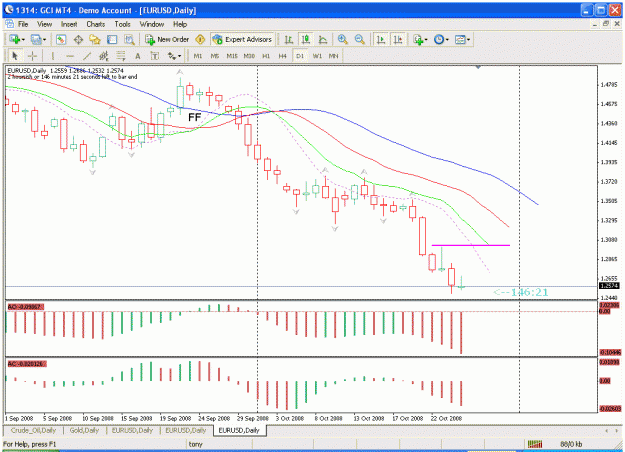The image size is (625, 452).
Task: Toggle the Market Watch window icon
Action: (x=61, y=39)
